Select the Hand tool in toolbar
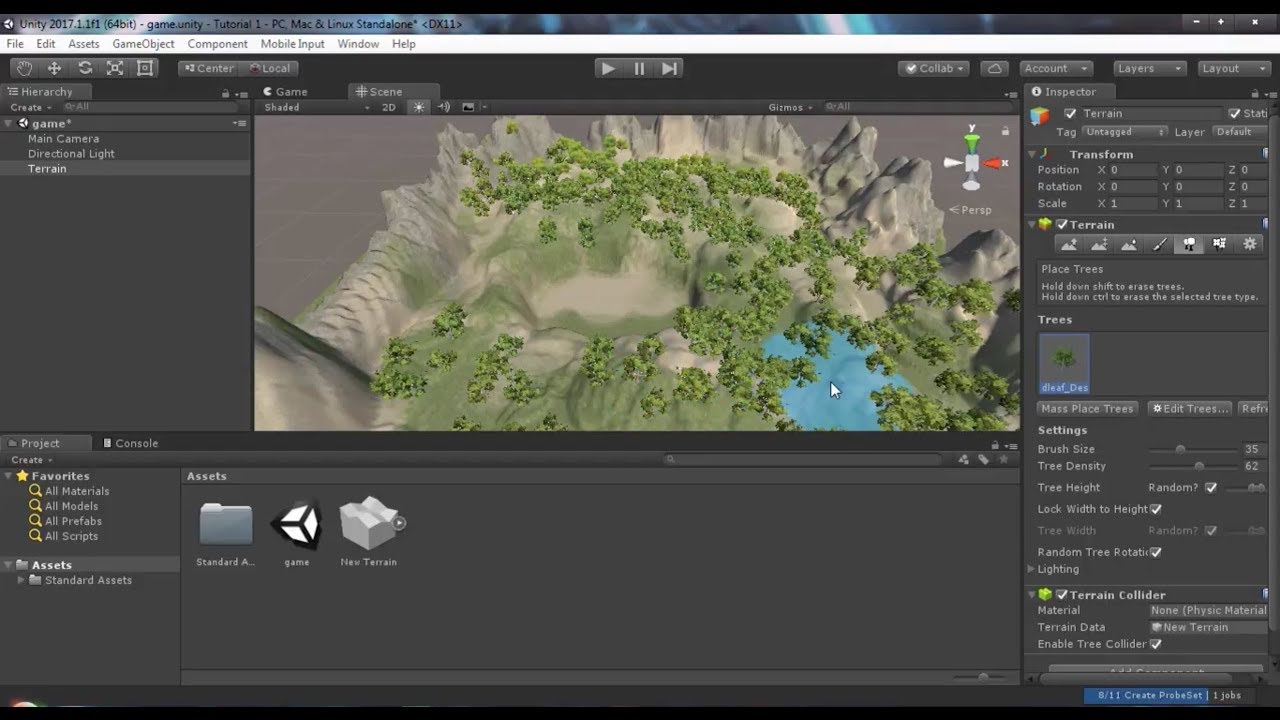The height and width of the screenshot is (720, 1280). [x=24, y=68]
